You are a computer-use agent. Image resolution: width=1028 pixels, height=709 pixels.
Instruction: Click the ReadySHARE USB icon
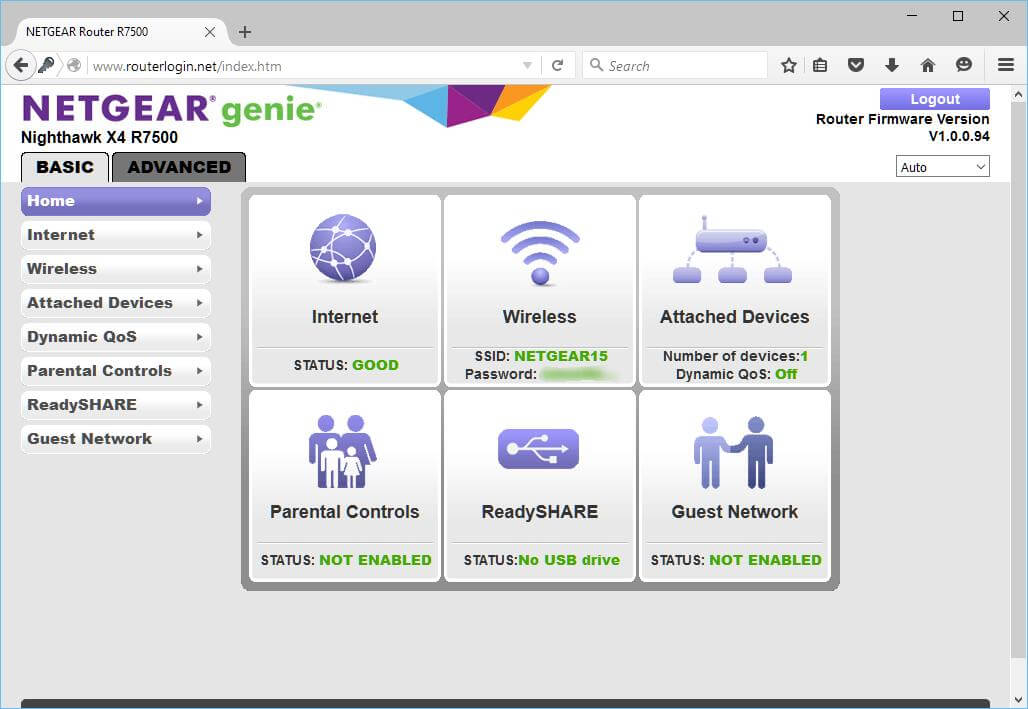(539, 449)
